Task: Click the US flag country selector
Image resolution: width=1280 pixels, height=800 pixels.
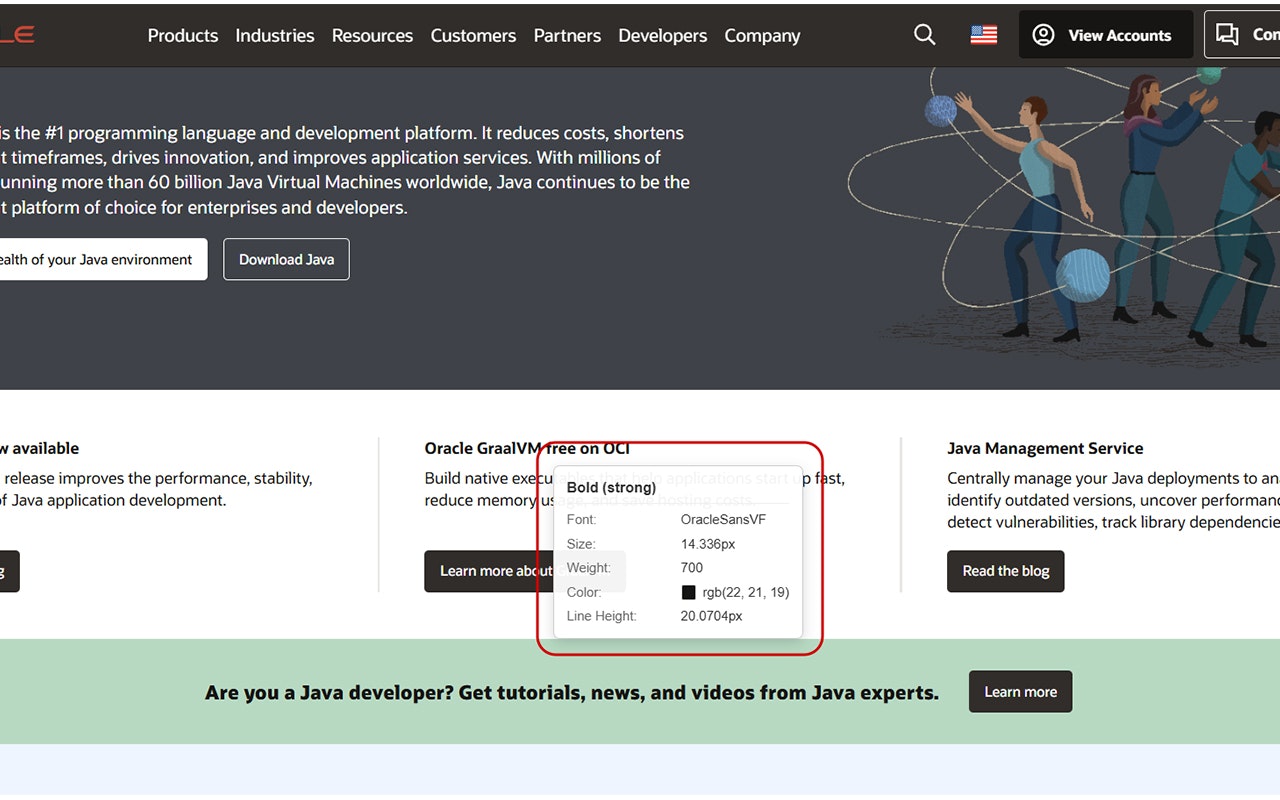Action: (984, 35)
